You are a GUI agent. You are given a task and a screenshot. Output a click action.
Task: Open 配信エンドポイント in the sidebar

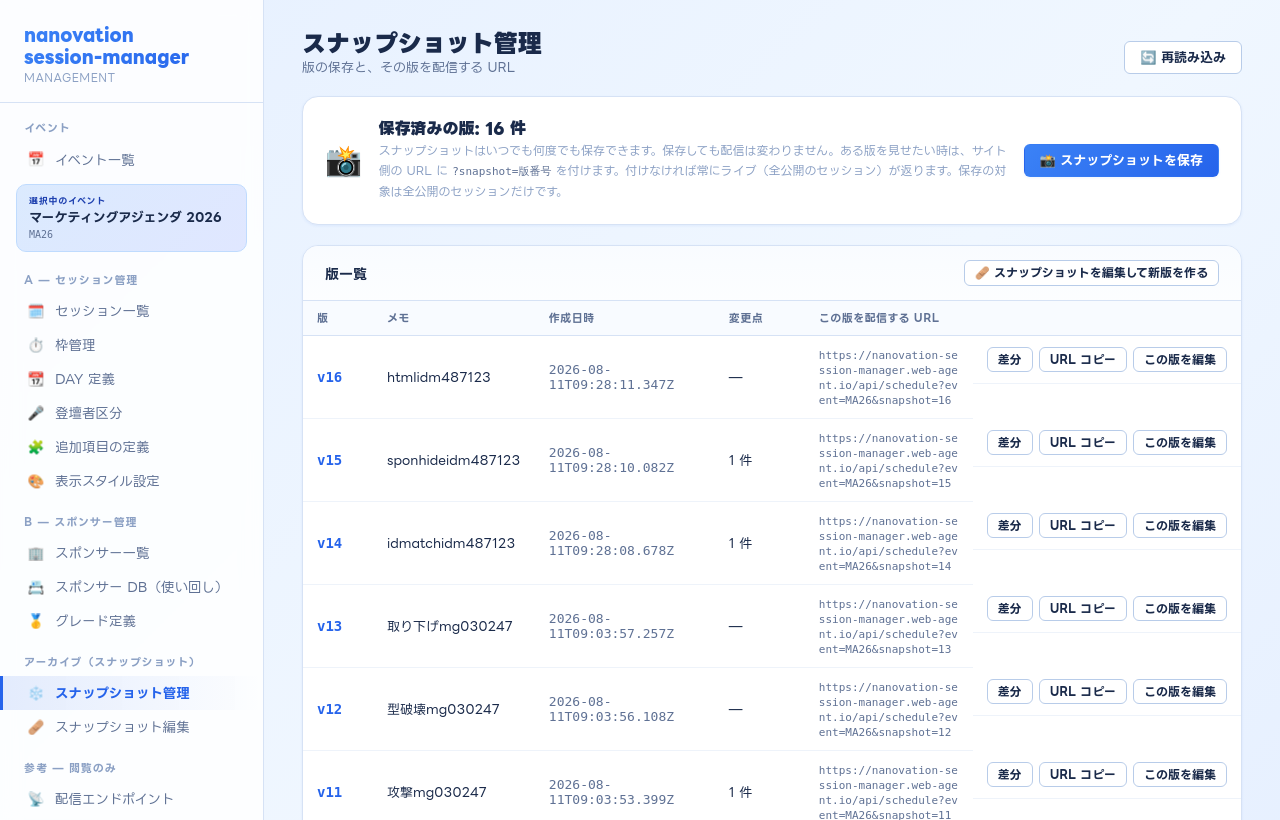pyautogui.click(x=132, y=799)
